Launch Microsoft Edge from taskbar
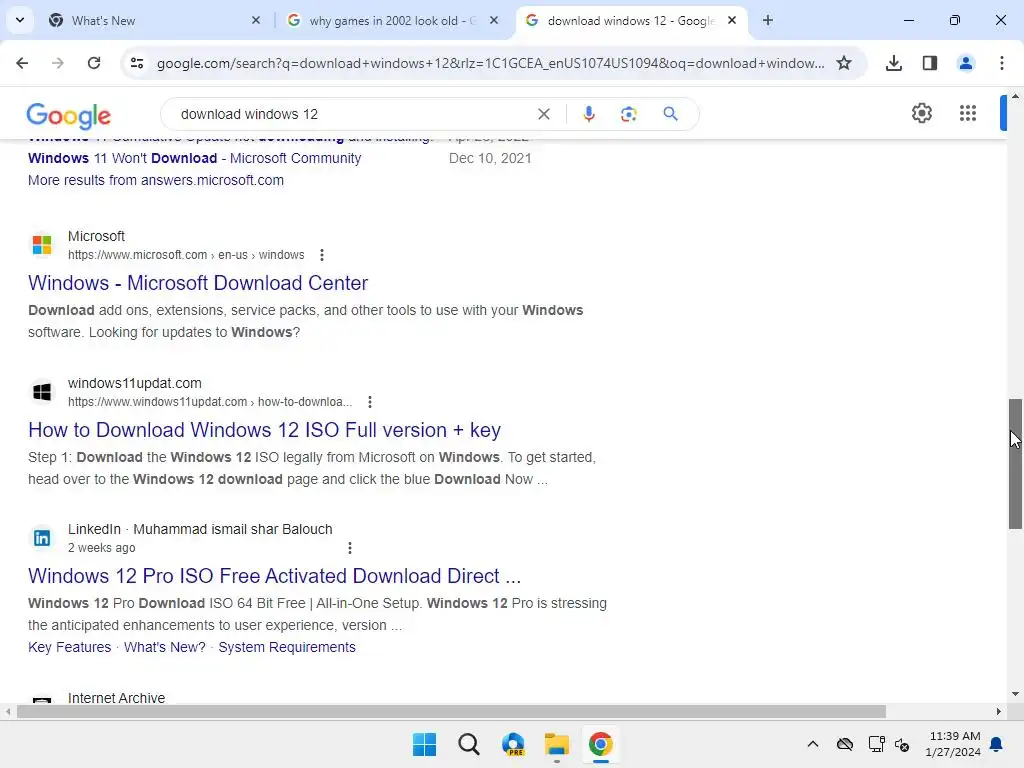Image resolution: width=1024 pixels, height=768 pixels. pos(513,744)
